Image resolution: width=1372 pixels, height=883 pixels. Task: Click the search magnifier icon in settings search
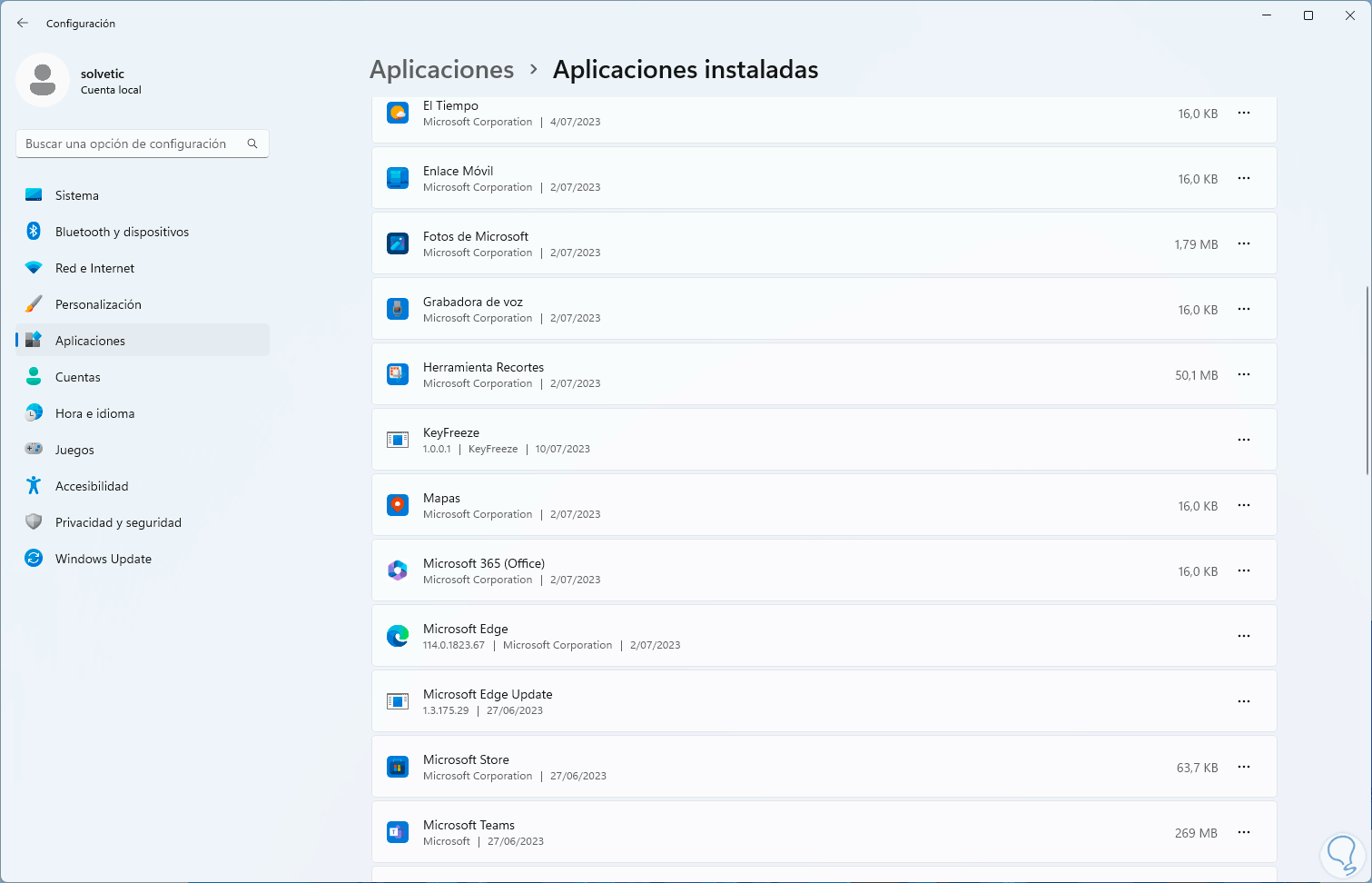point(252,144)
